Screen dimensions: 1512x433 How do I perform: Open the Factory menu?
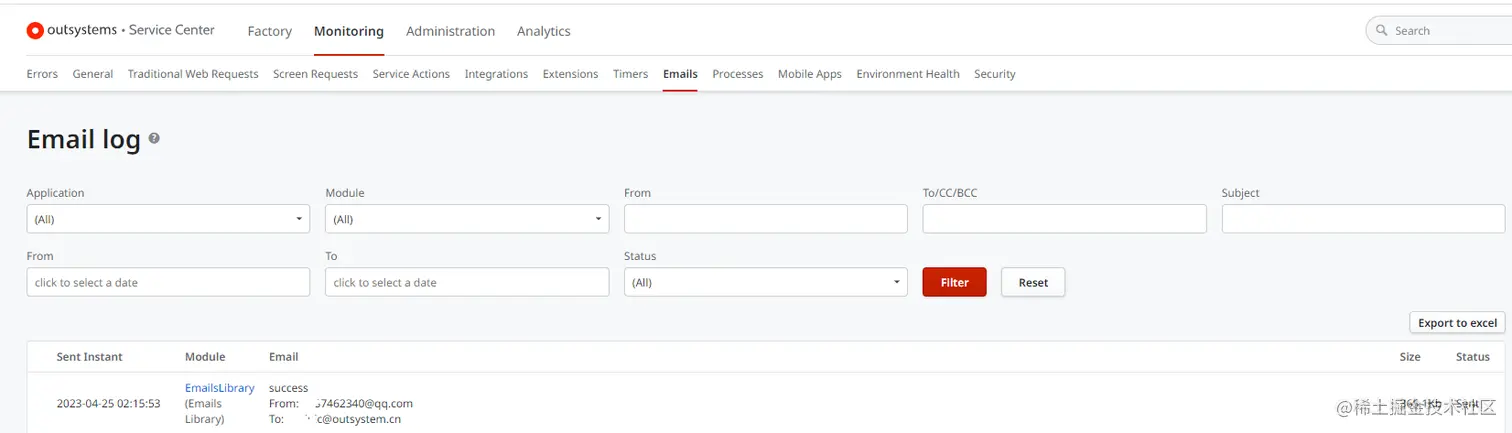click(x=270, y=31)
